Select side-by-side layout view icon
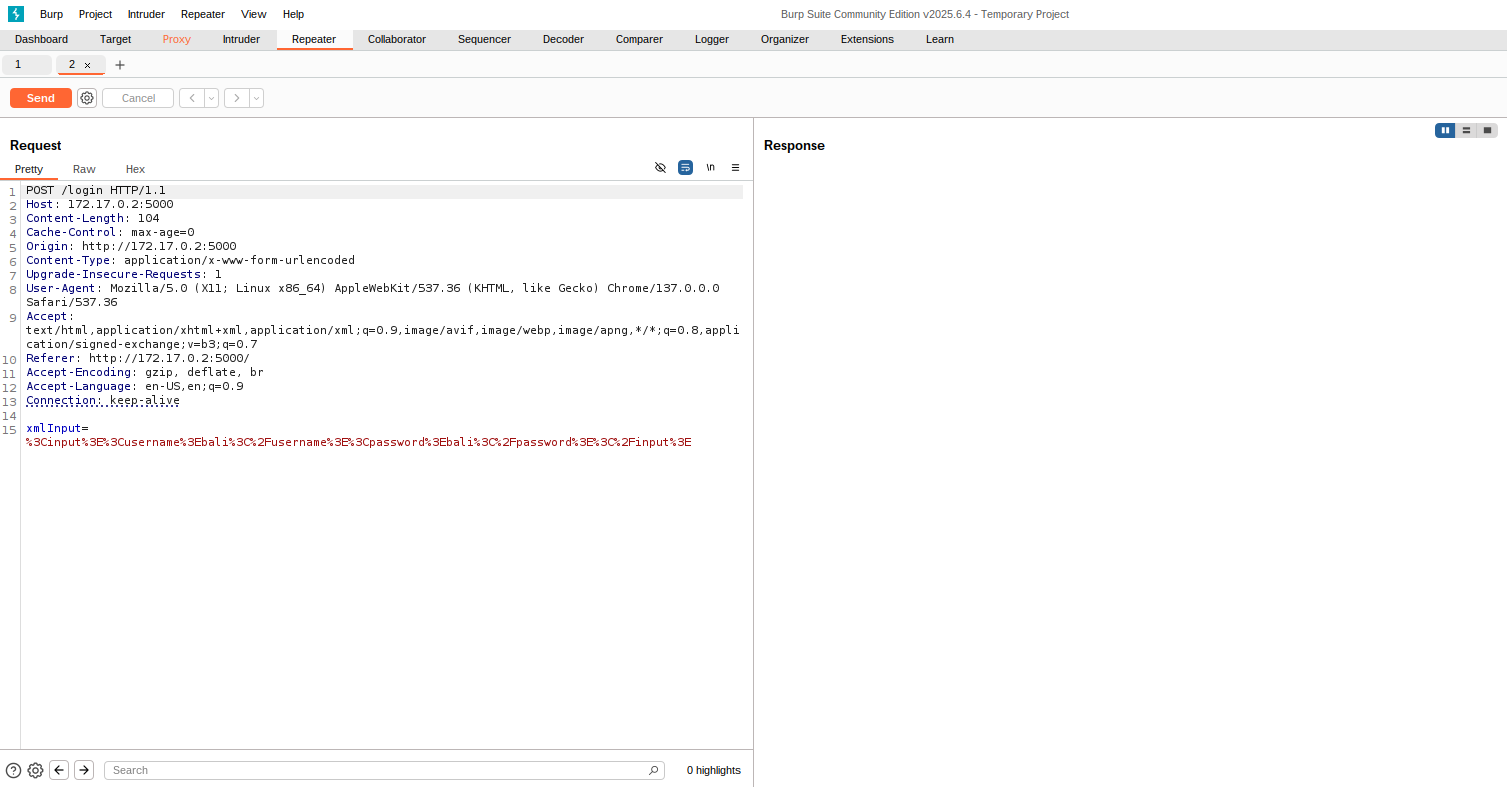Screen dimensions: 1507x787 1445,130
